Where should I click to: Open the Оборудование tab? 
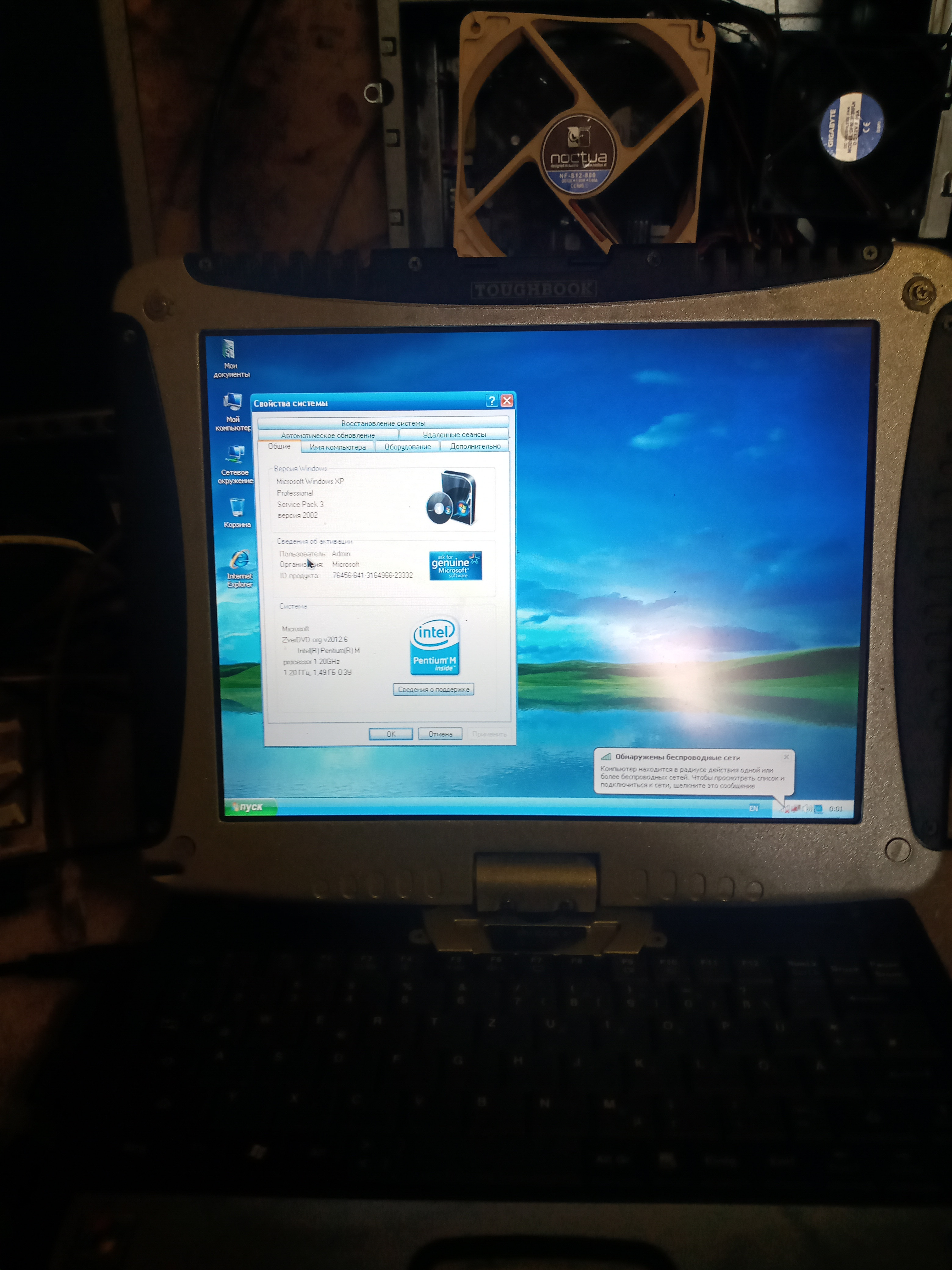click(407, 447)
